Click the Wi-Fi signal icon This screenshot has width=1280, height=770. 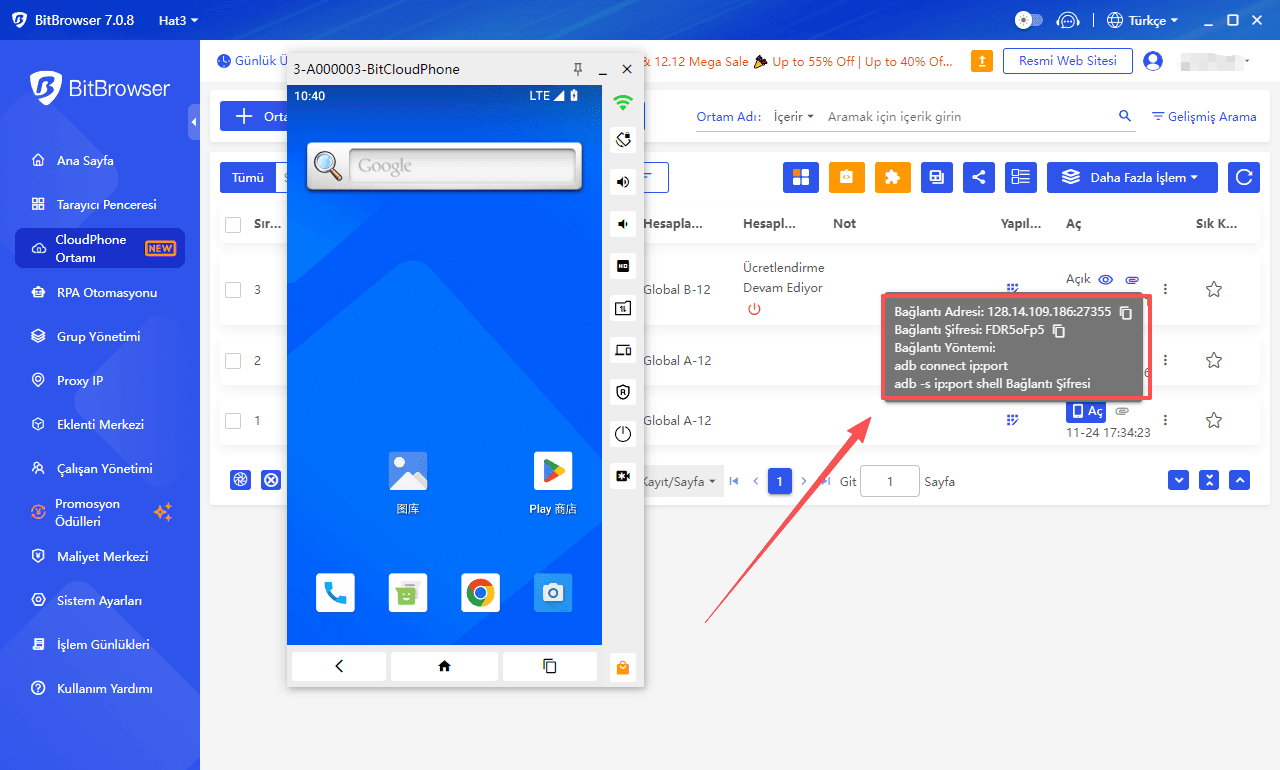click(623, 102)
